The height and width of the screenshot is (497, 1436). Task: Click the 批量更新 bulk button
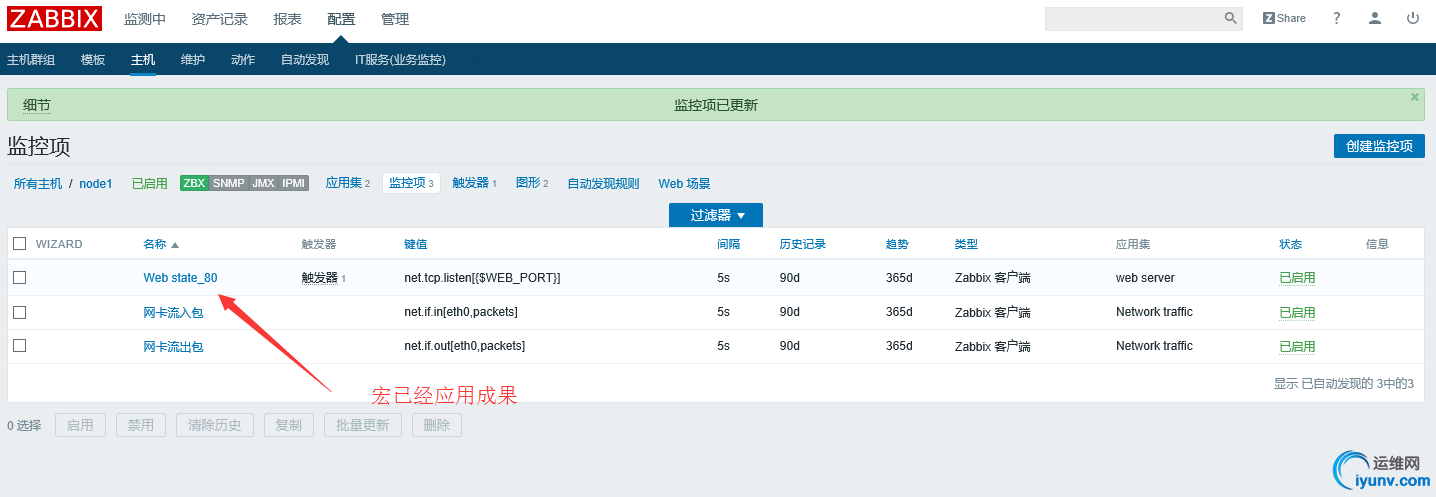[x=363, y=425]
